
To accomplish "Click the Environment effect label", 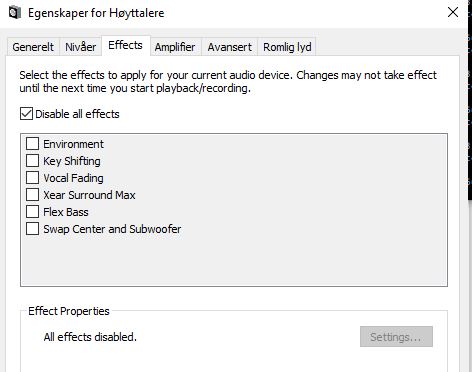I will pyautogui.click(x=73, y=144).
